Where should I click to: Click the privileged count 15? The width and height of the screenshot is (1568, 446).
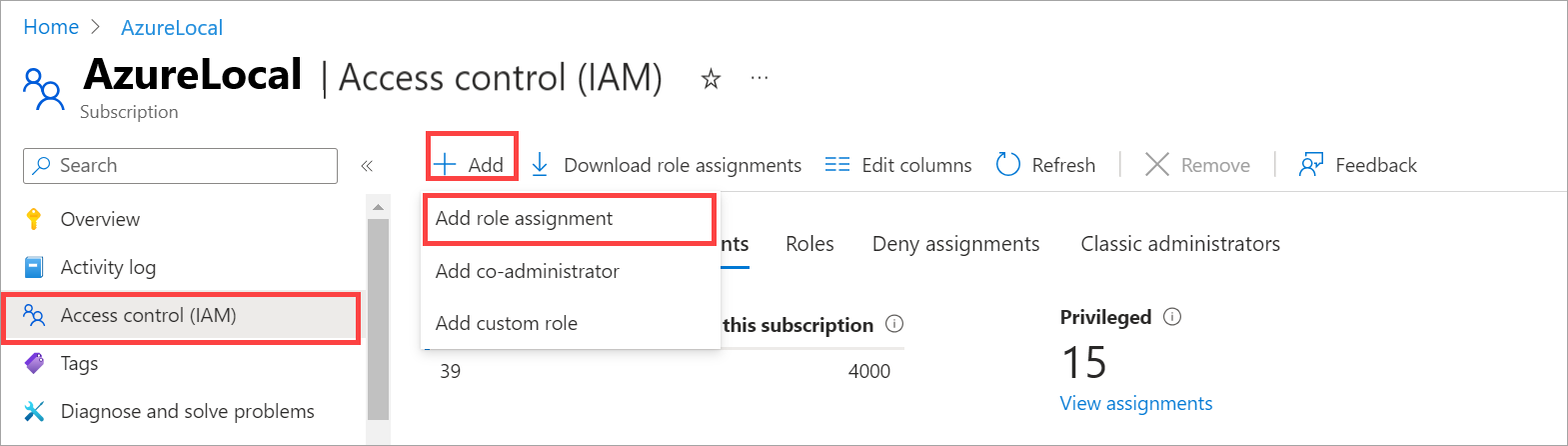point(1084,362)
